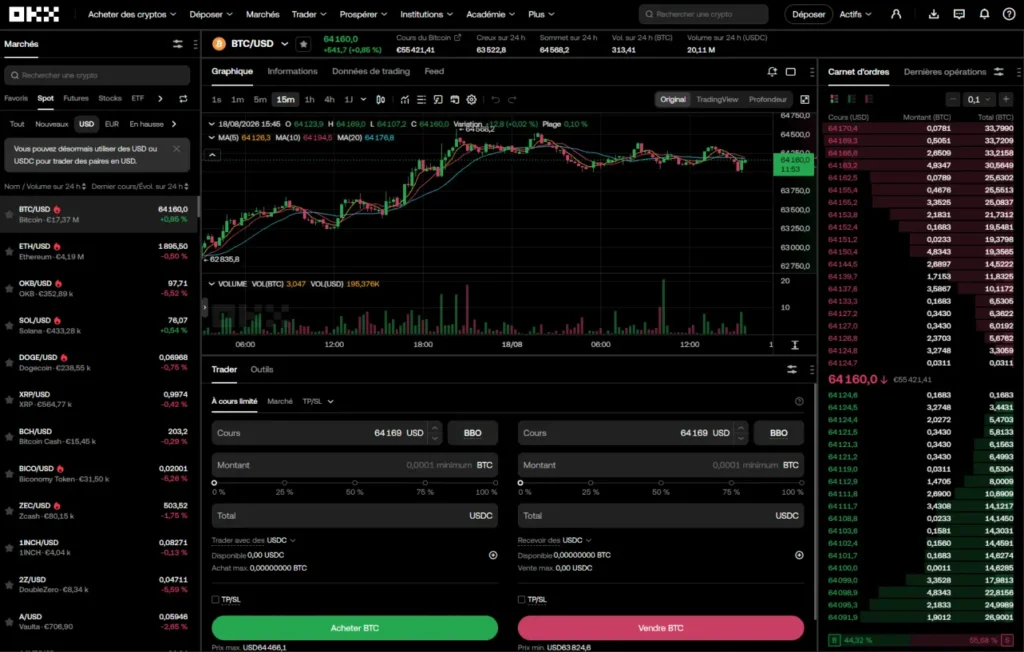1024x652 pixels.
Task: Expand chart to fullscreen
Action: click(805, 99)
